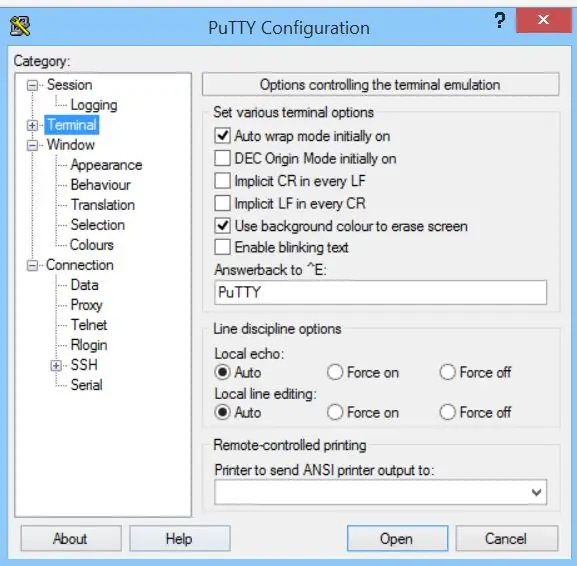Select Auto for Local line editing
The image size is (577, 566).
(x=223, y=412)
